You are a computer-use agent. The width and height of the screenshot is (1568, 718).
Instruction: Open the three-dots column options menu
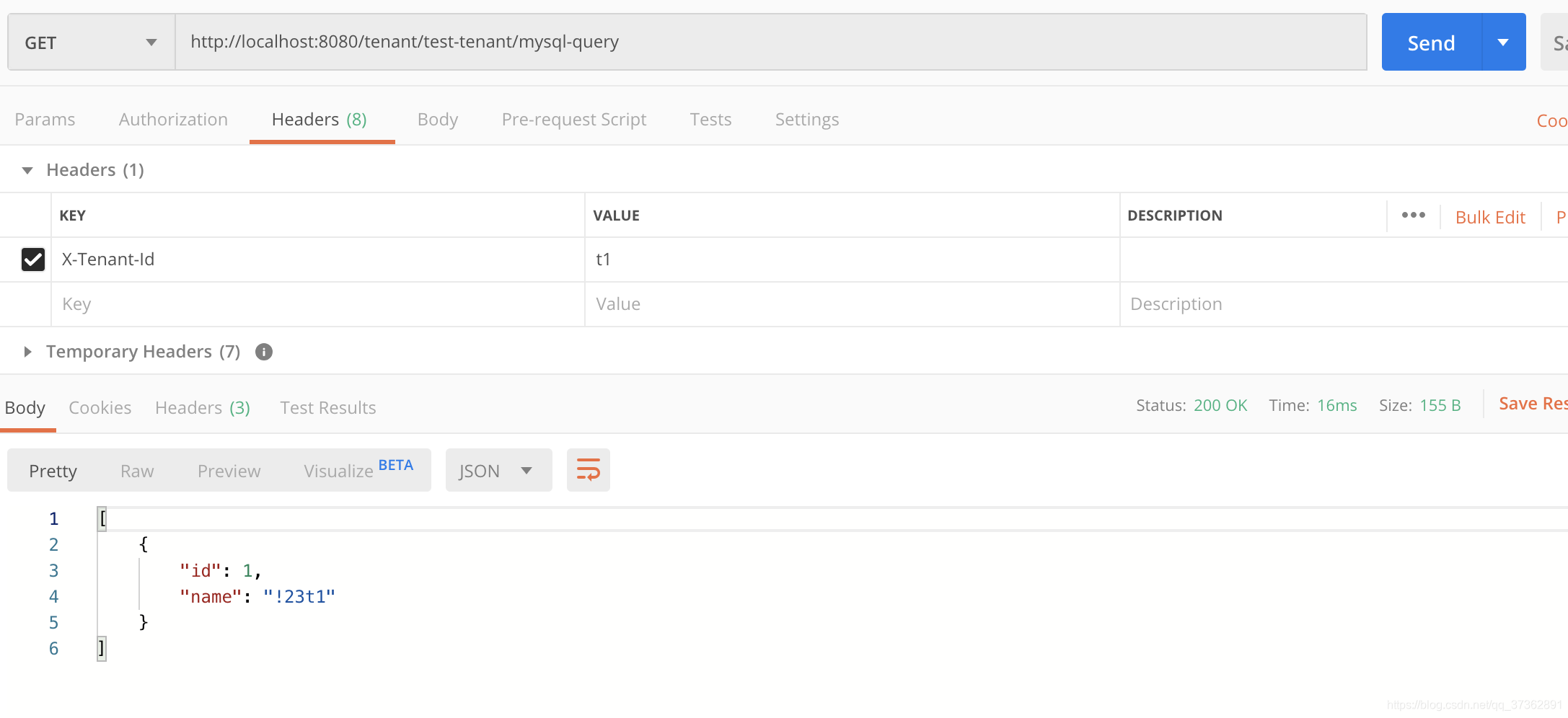point(1414,215)
